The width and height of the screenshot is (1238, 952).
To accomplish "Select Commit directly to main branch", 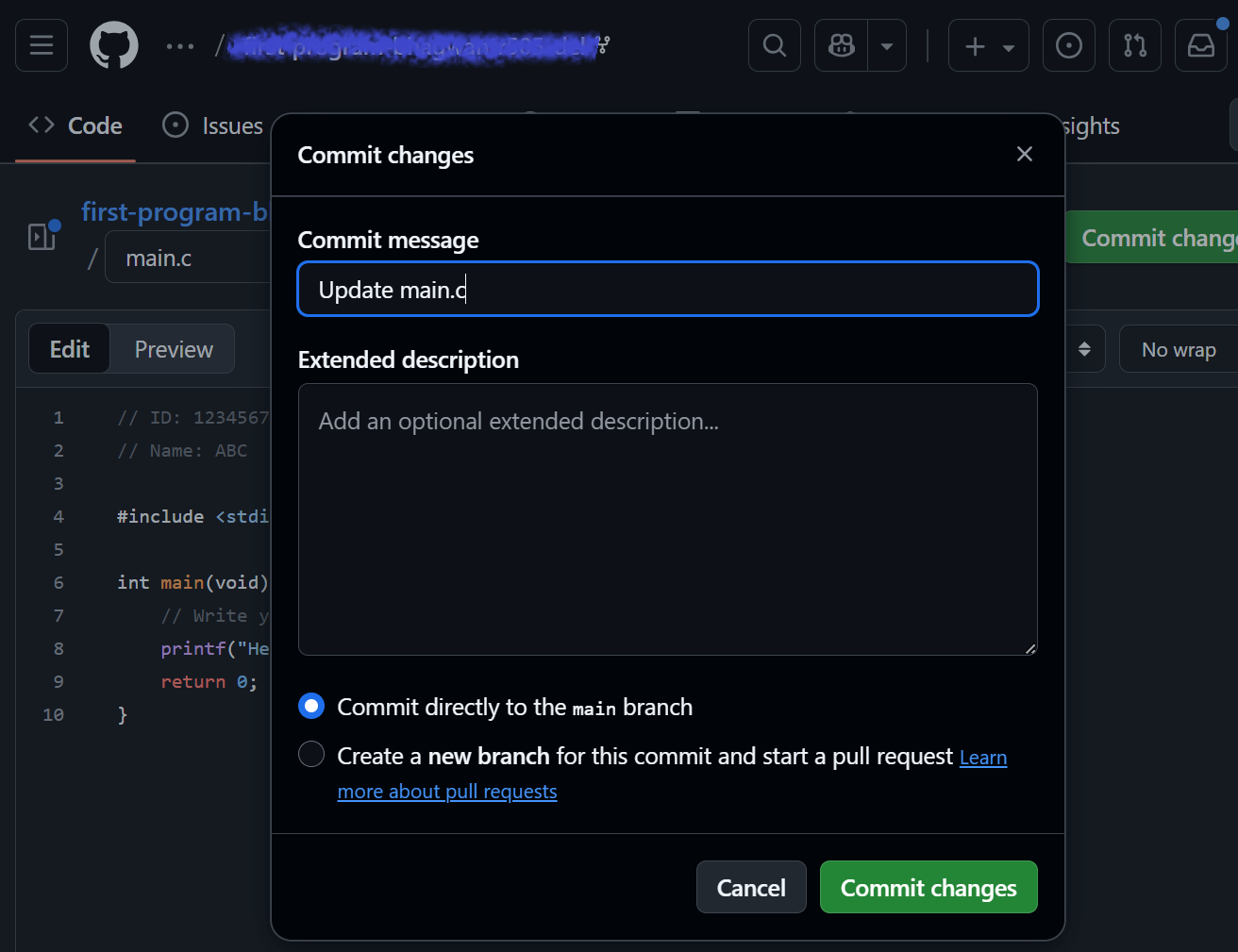I will (311, 707).
